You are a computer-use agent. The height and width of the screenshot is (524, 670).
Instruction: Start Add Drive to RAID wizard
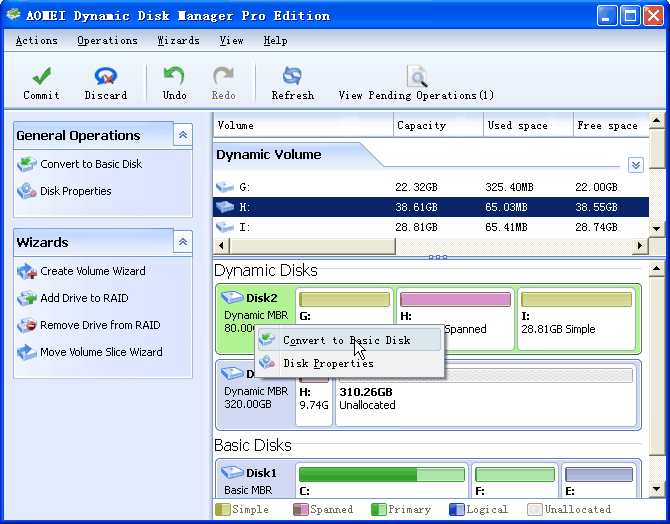(x=83, y=298)
